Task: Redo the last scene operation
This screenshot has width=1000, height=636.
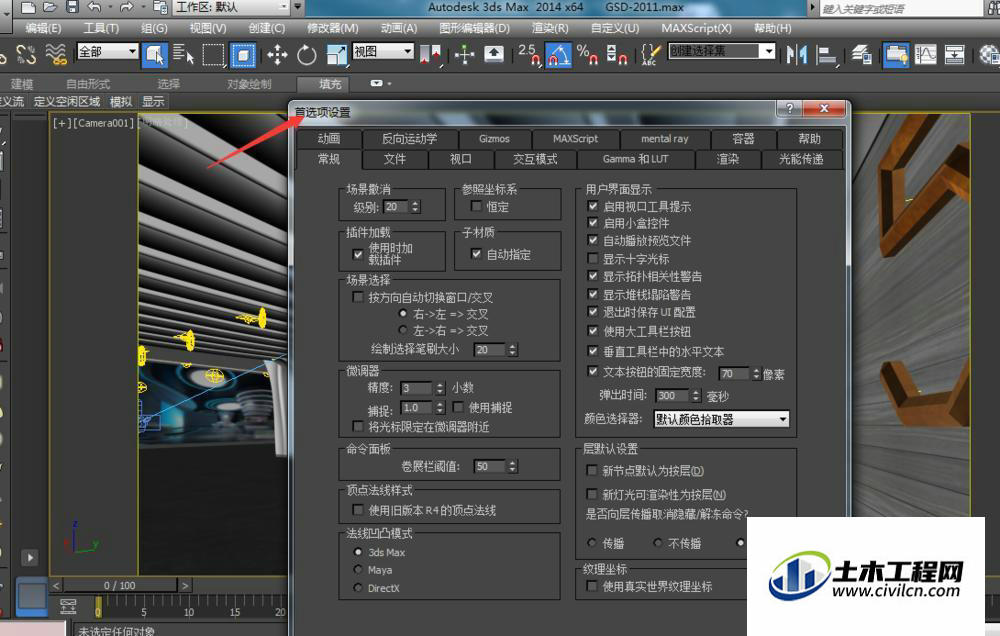Action: click(126, 8)
